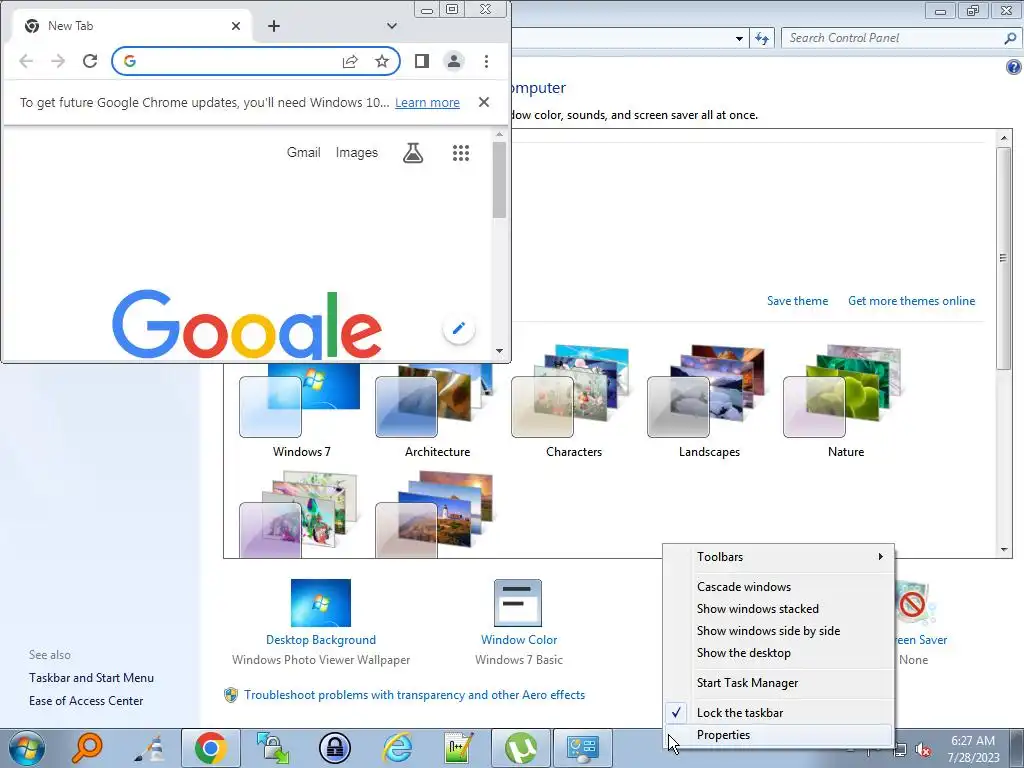Click Get more themes online
Image resolution: width=1024 pixels, height=768 pixels.
pyautogui.click(x=912, y=301)
